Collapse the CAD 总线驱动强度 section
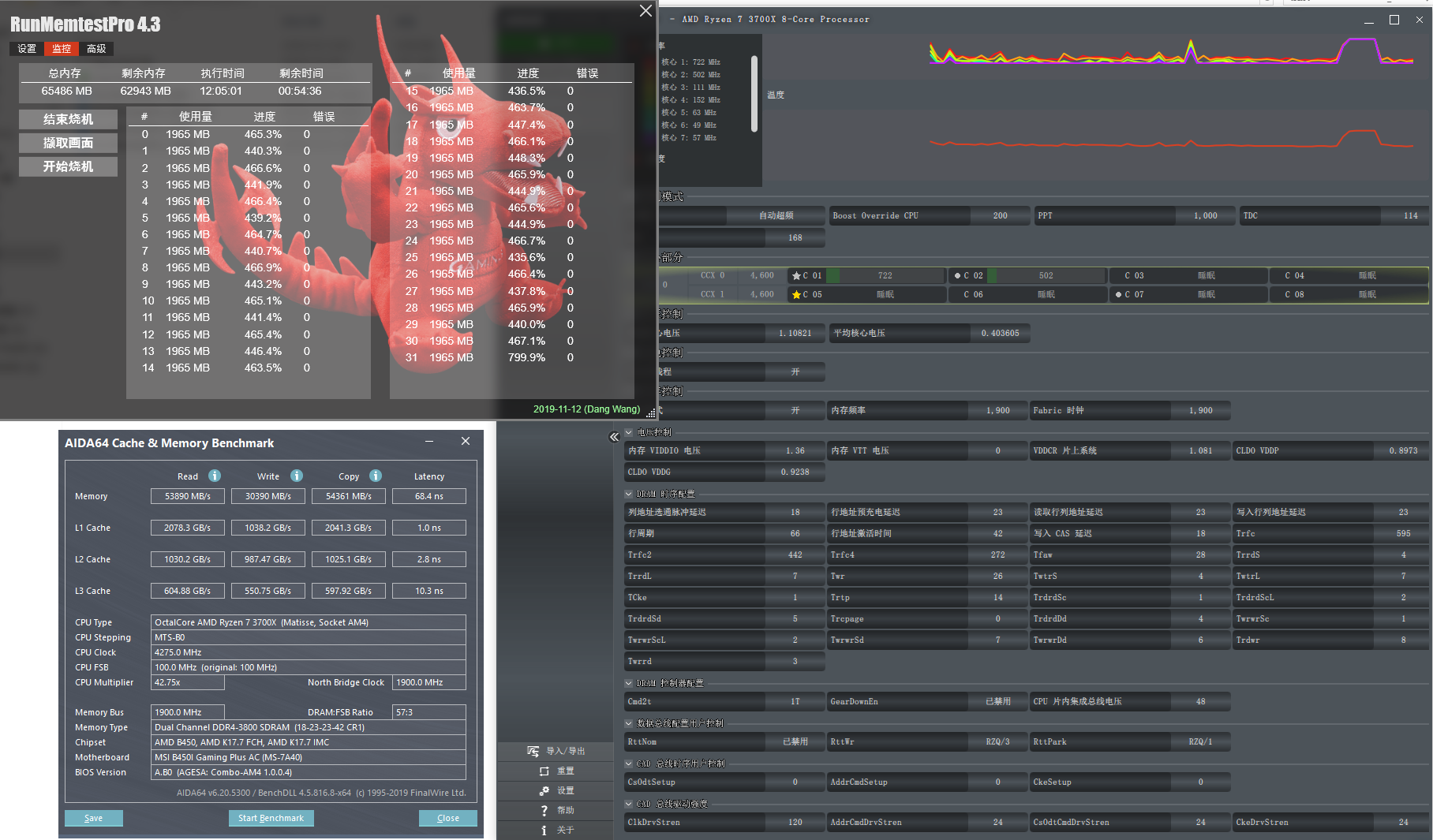Viewport: 1433px width, 840px height. point(629,804)
